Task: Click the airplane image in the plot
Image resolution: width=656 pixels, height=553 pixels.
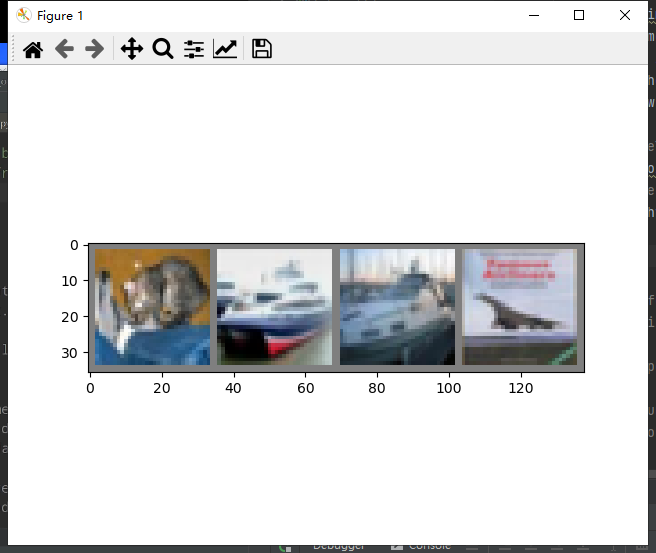Action: 520,307
